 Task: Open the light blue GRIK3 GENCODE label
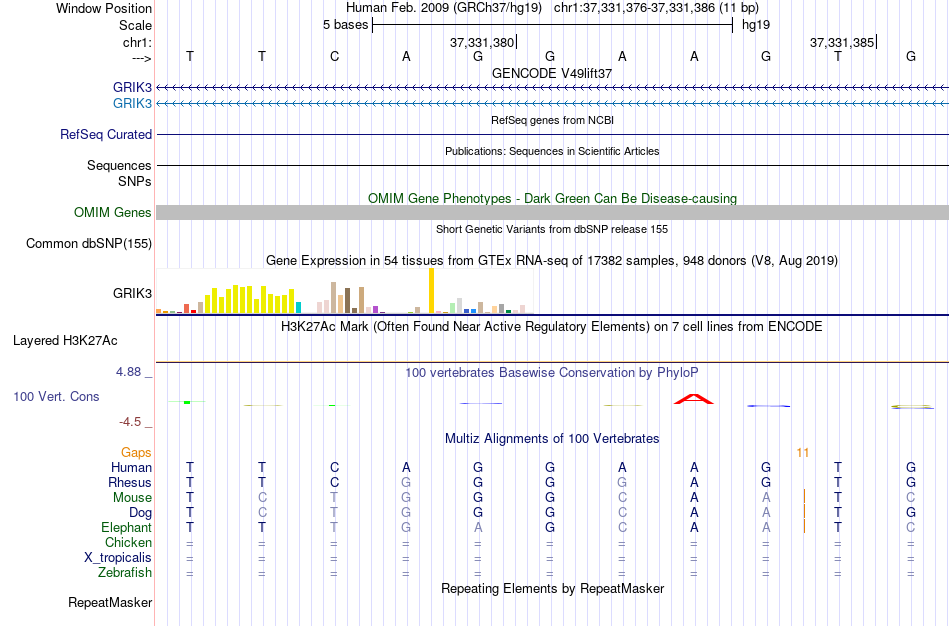click(132, 103)
